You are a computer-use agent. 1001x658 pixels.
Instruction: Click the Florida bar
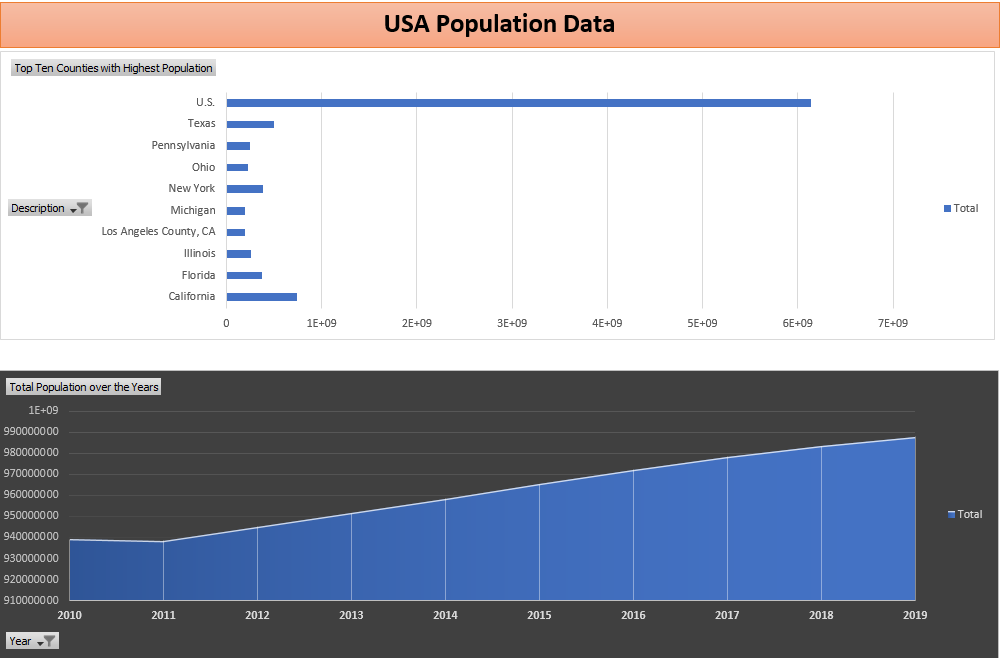point(244,275)
